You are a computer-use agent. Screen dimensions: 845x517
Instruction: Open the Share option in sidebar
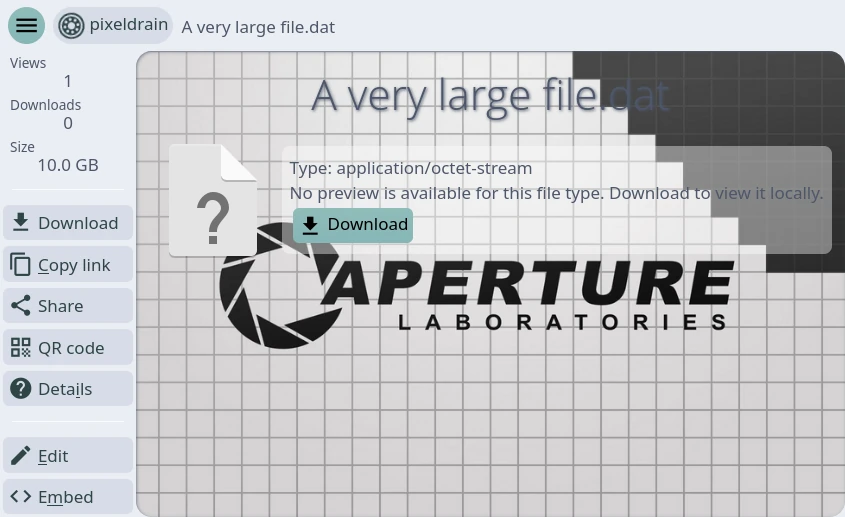[x=61, y=306]
